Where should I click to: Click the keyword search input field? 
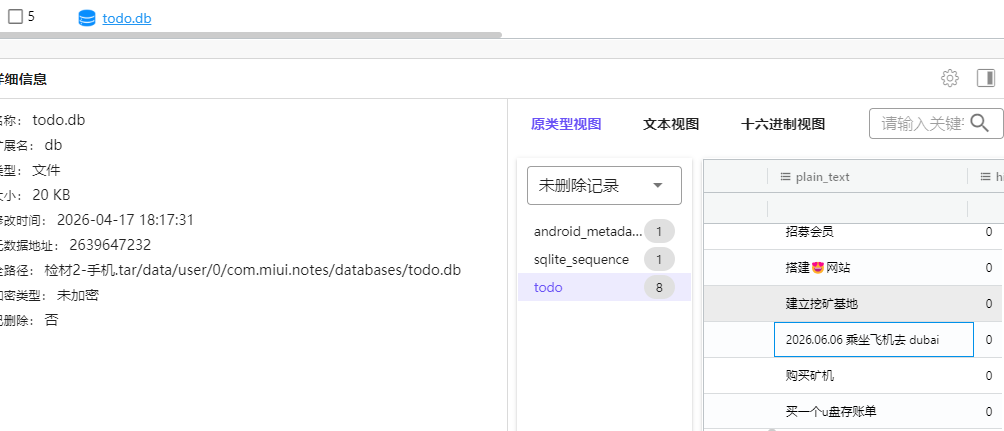(921, 123)
